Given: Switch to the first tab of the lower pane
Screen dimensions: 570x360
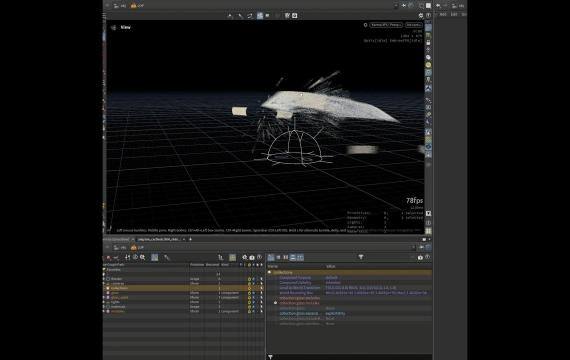Looking at the screenshot, I should click(116, 239).
